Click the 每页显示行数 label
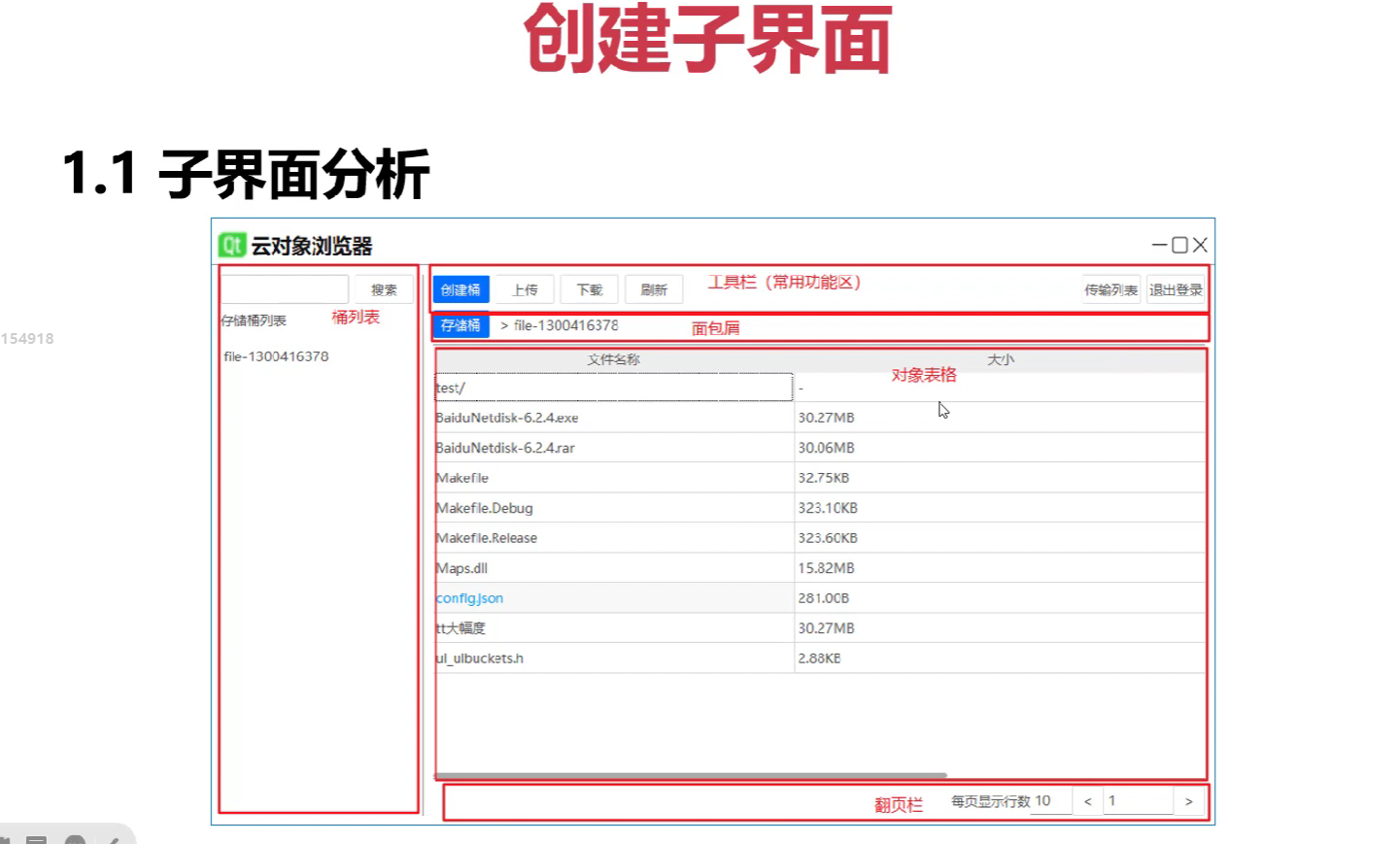The width and height of the screenshot is (1400, 844). (991, 801)
